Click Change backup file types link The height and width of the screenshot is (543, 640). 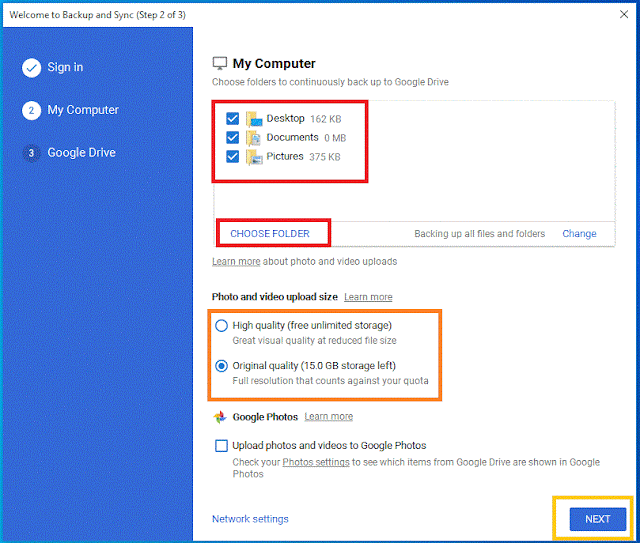coord(579,234)
